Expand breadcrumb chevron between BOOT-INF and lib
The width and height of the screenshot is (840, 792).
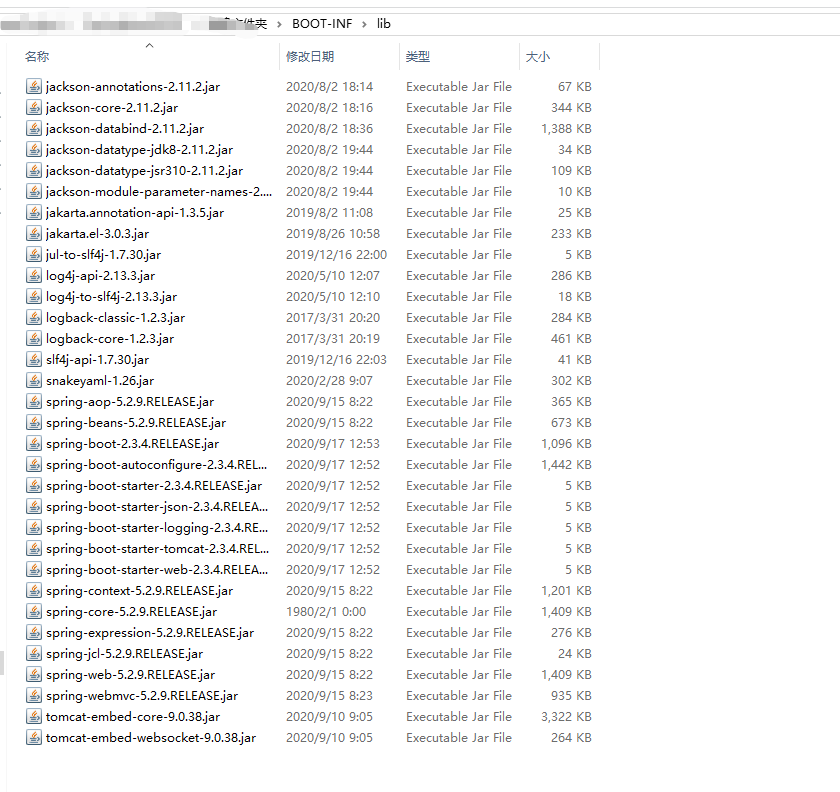[x=364, y=24]
